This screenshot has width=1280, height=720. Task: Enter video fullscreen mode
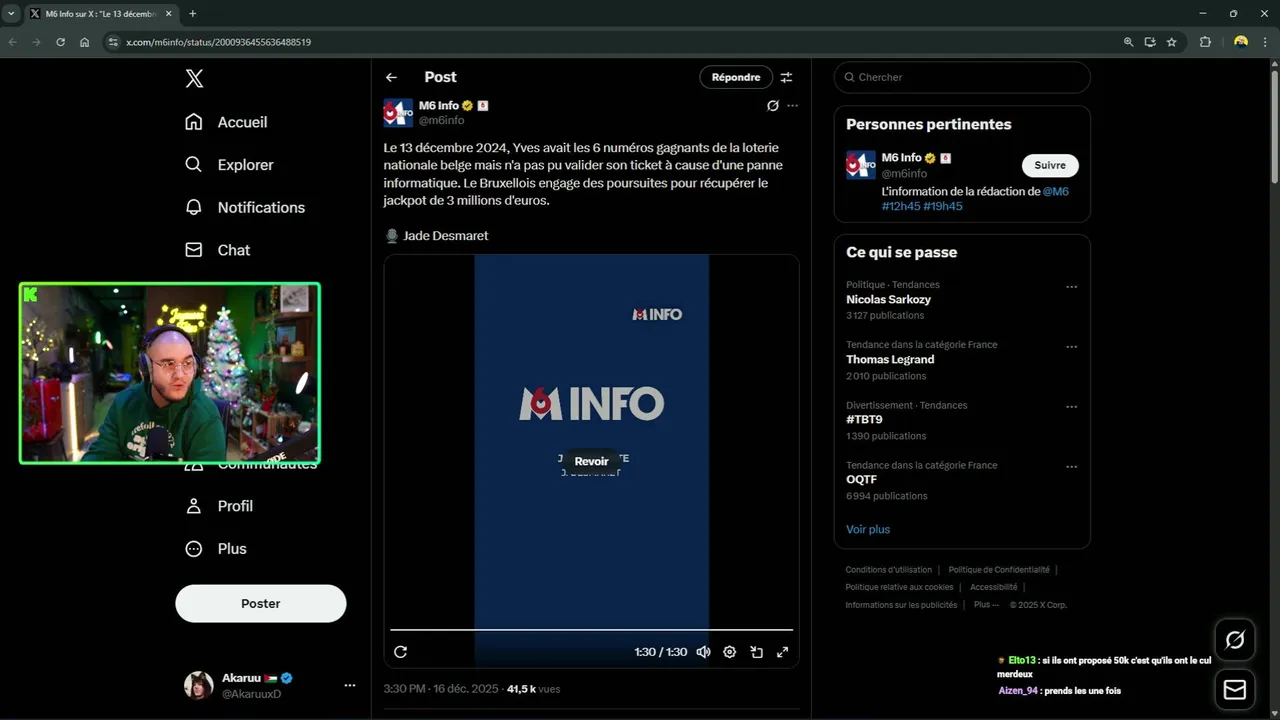pos(782,652)
